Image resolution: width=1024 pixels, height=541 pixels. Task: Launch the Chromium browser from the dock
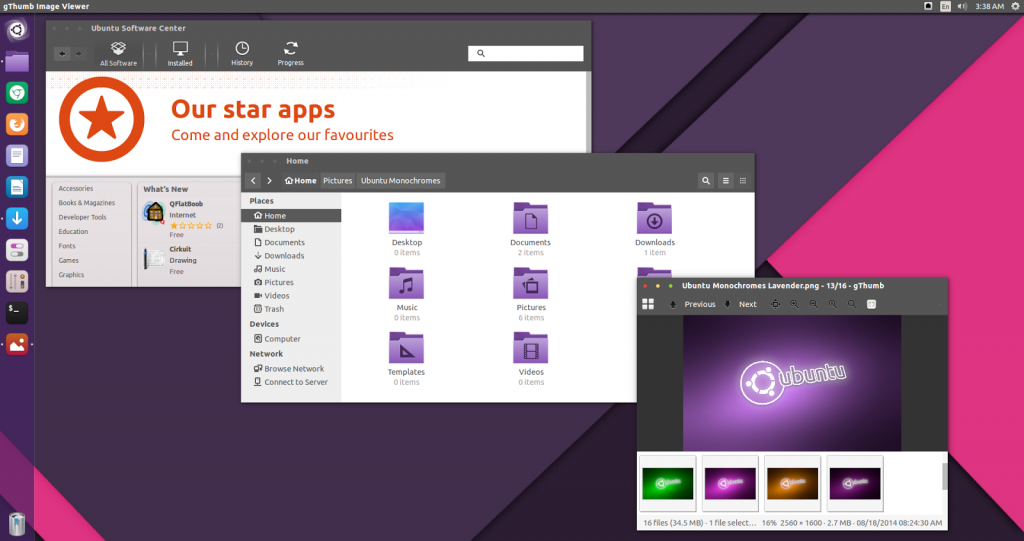pos(17,93)
